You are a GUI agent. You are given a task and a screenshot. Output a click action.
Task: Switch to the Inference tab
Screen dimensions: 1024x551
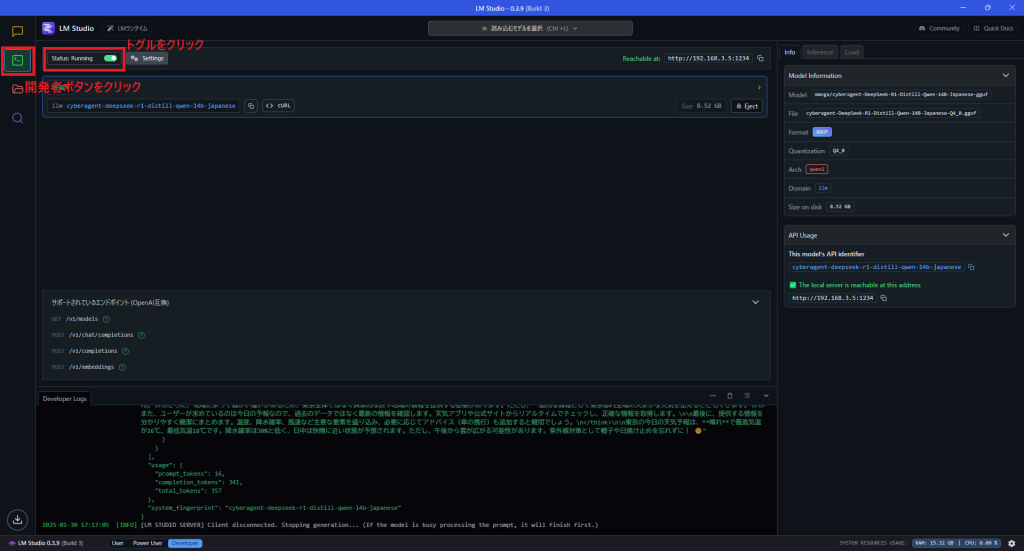click(820, 51)
